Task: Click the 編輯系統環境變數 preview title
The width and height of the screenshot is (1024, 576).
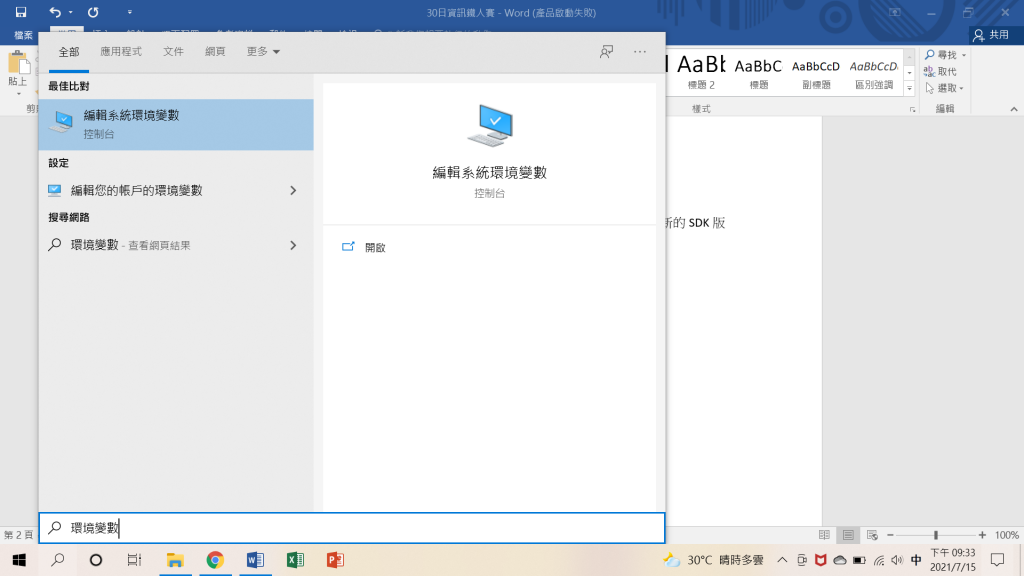Action: (490, 172)
